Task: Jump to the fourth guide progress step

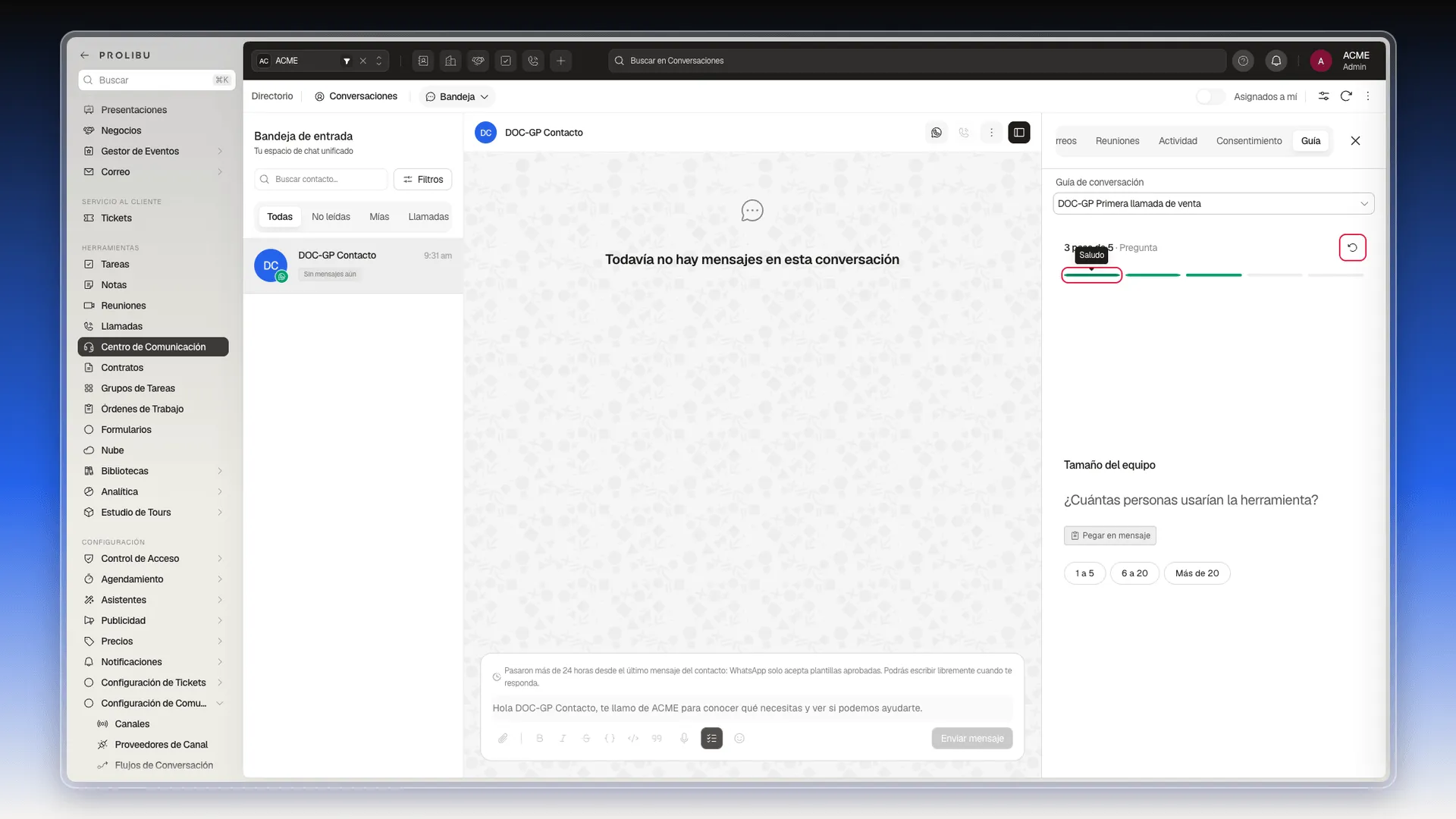Action: point(1275,275)
